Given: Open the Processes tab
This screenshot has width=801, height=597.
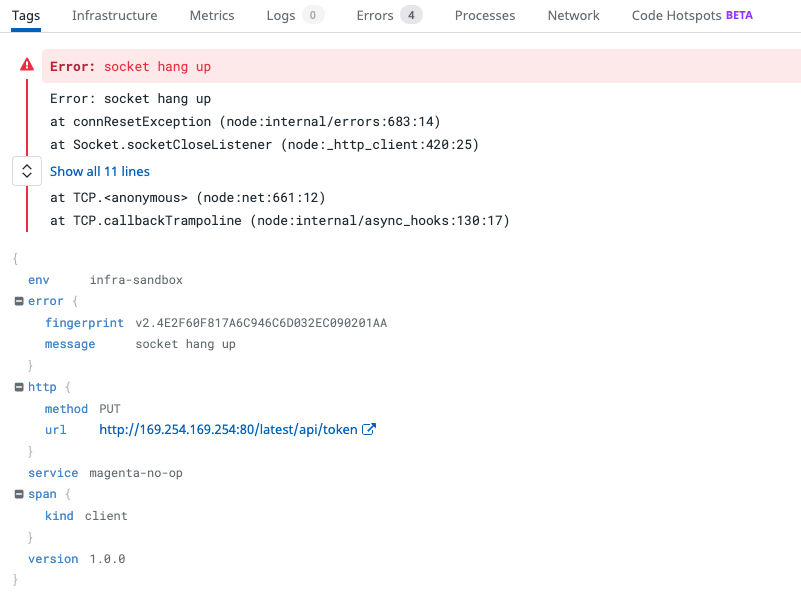Looking at the screenshot, I should [484, 15].
